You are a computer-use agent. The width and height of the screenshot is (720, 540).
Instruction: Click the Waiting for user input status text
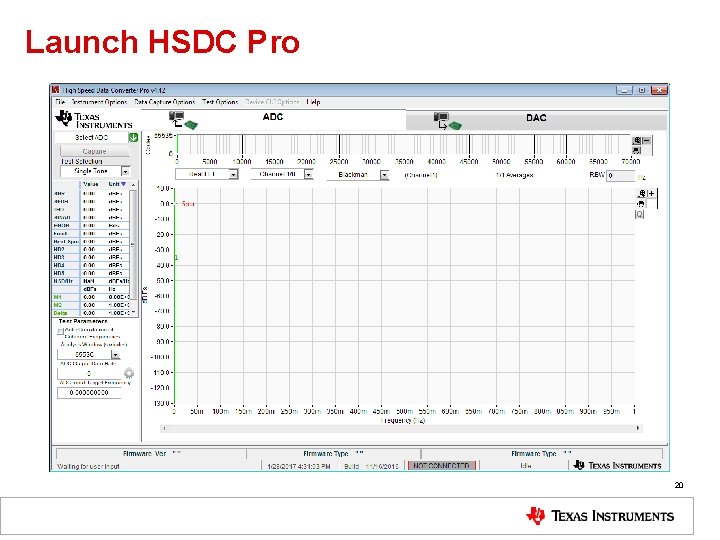pos(88,467)
